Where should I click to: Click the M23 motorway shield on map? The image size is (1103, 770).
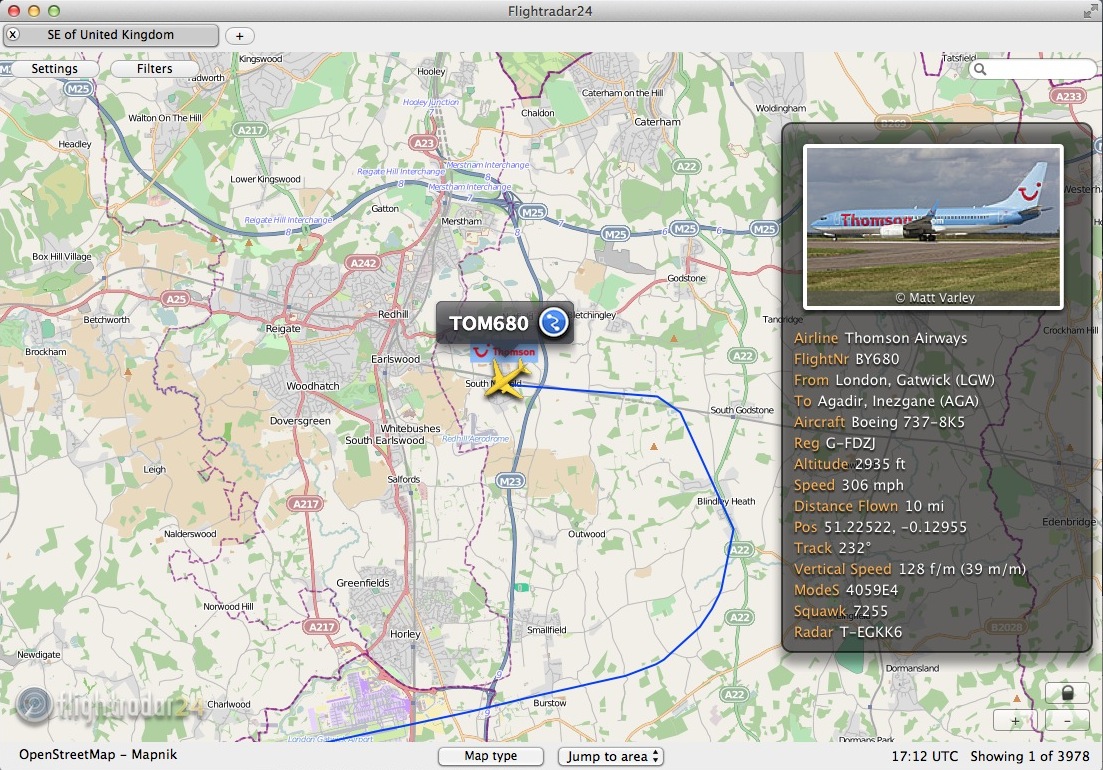[x=510, y=482]
